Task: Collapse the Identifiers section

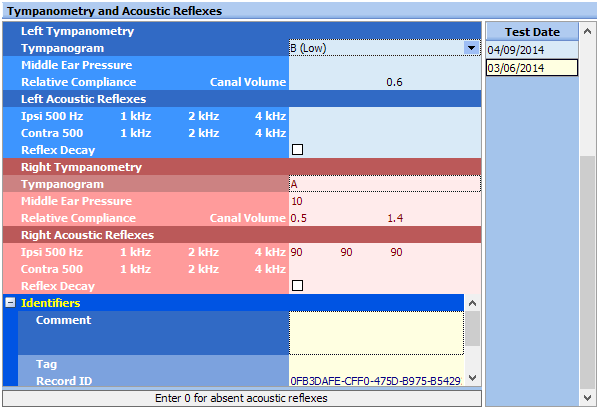Action: (x=10, y=303)
